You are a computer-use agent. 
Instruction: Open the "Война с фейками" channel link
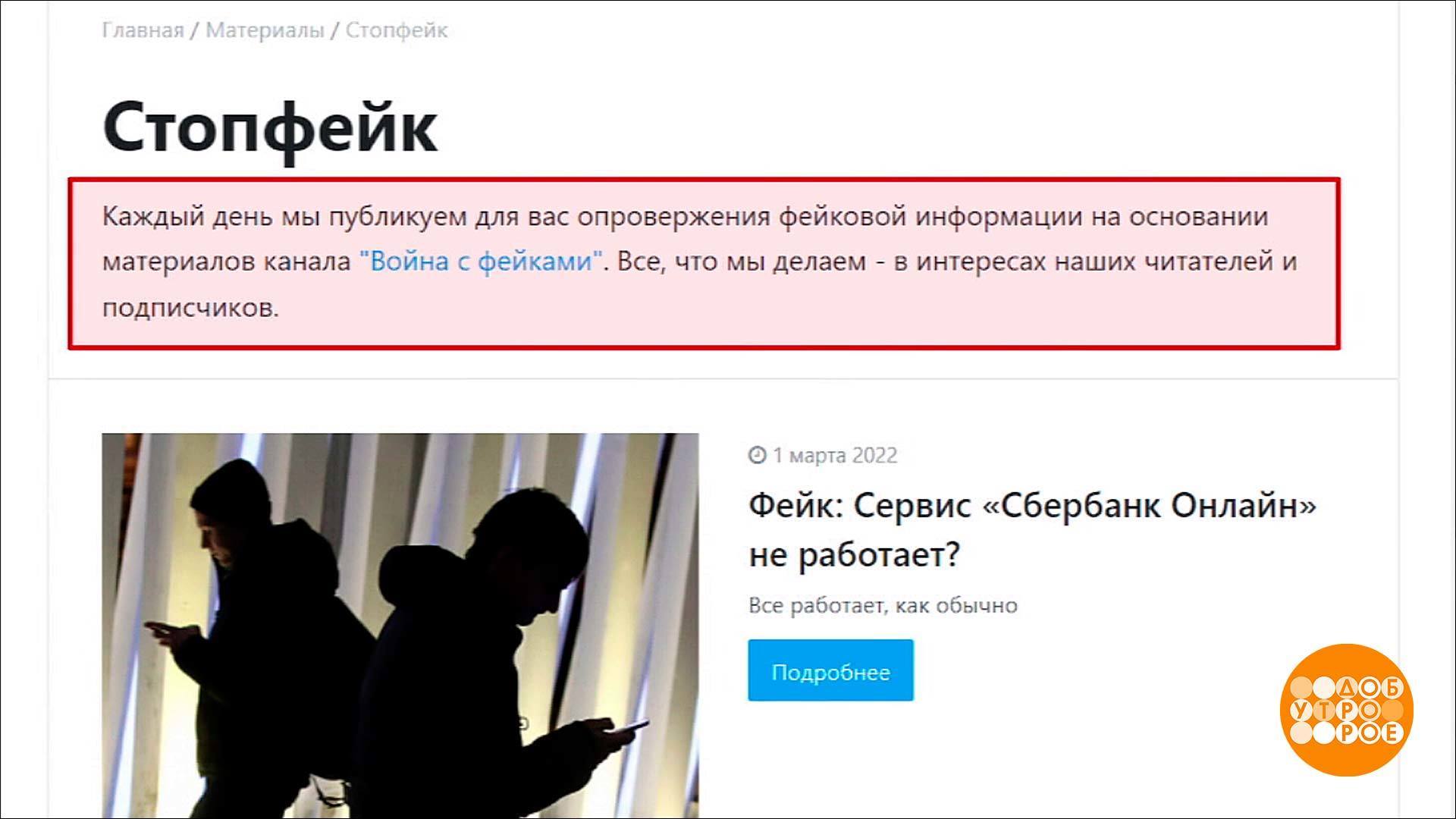481,262
